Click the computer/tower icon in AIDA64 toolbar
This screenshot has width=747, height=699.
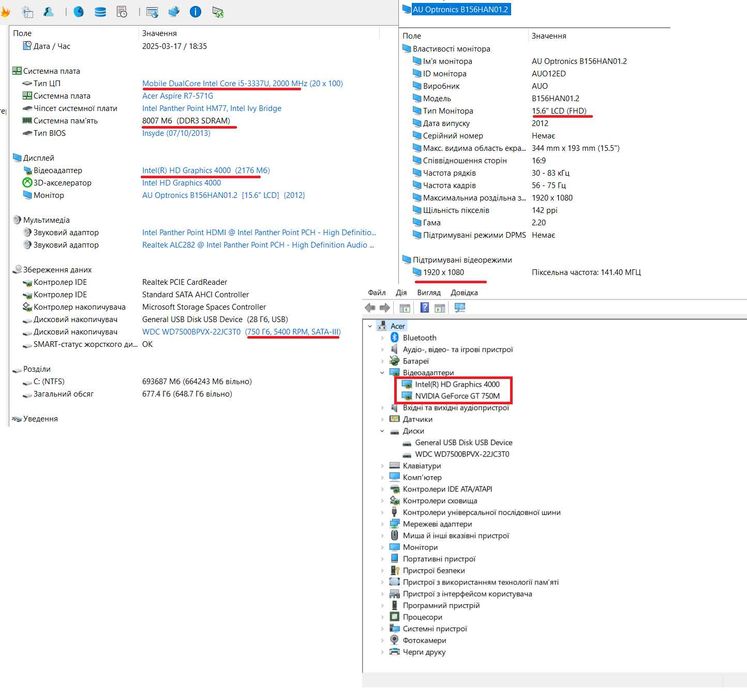[28, 12]
